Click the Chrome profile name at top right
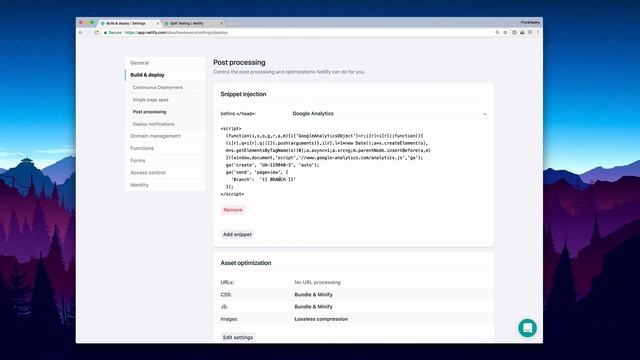The height and width of the screenshot is (360, 640). coord(530,22)
